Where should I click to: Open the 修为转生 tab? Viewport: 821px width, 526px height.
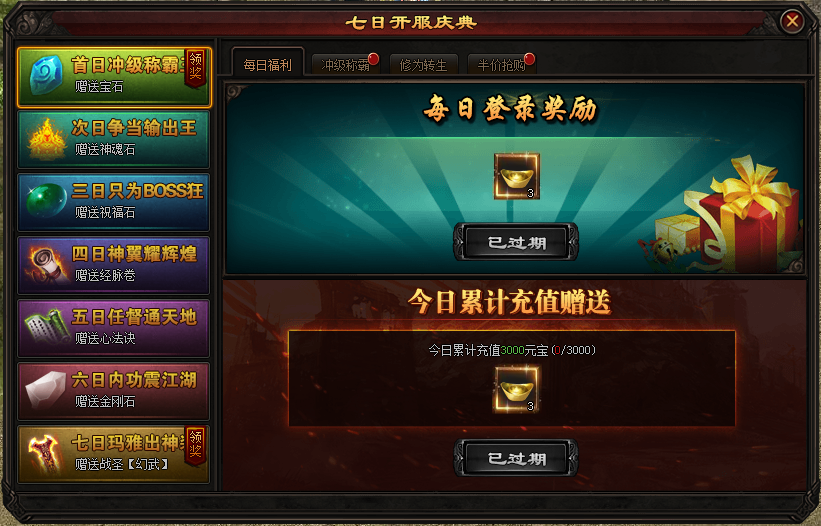[x=424, y=65]
